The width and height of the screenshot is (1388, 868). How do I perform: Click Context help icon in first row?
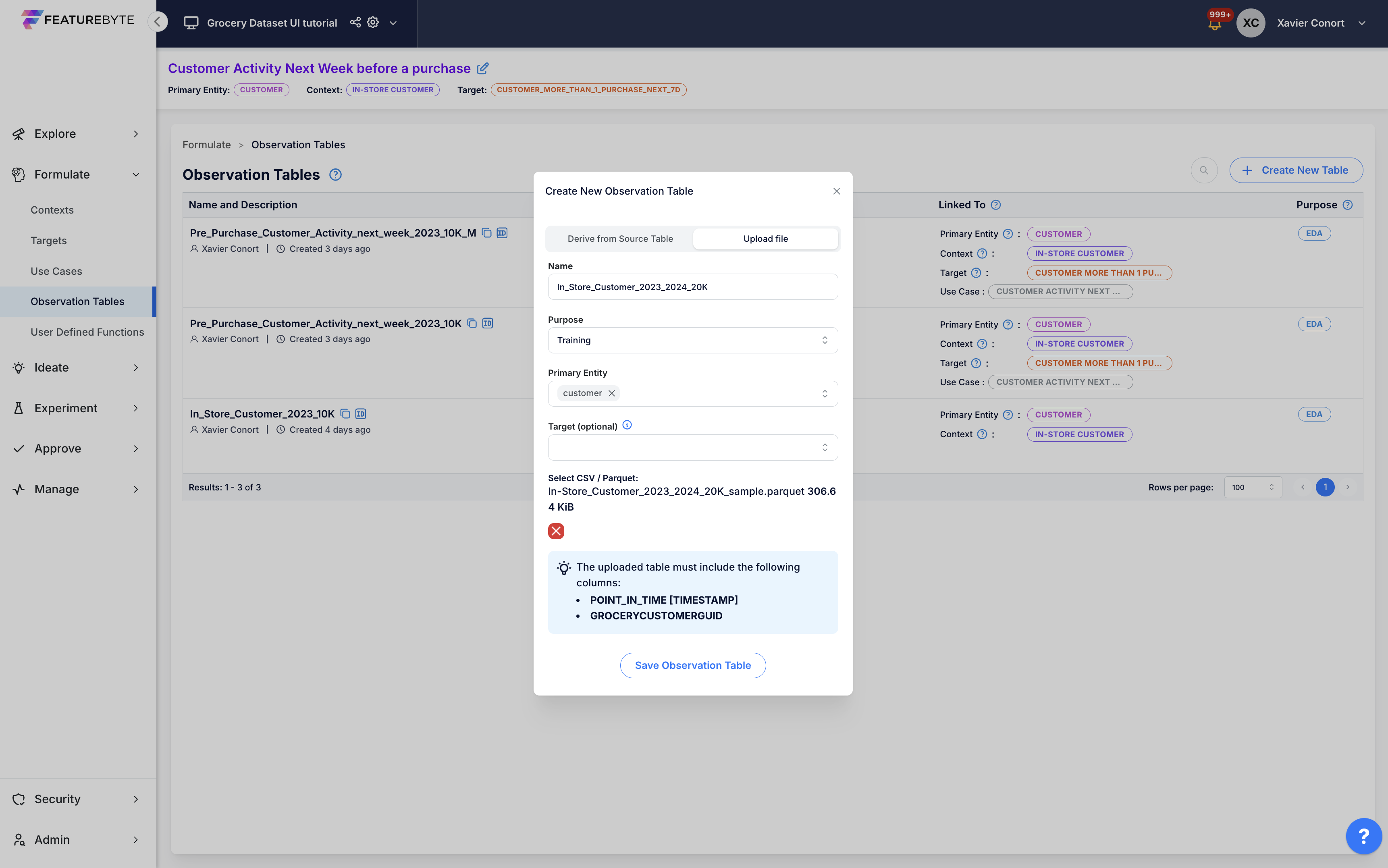[982, 253]
